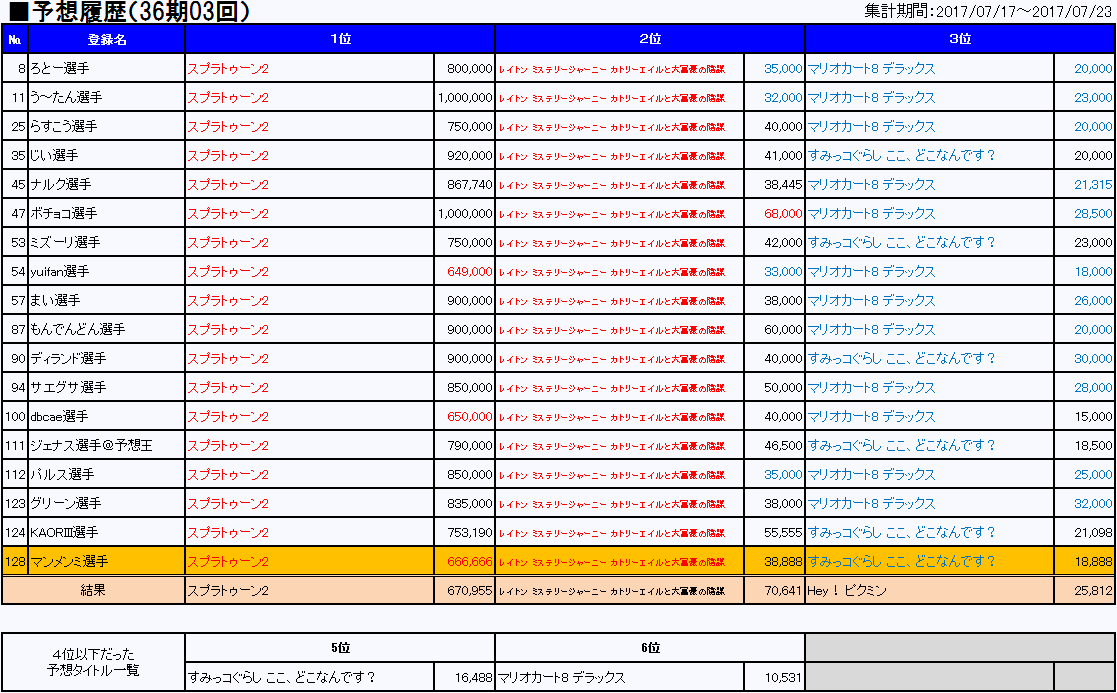Click the 800,000 value in ろとー選手 row
Viewport: 1117px width, 693px height.
(469, 69)
